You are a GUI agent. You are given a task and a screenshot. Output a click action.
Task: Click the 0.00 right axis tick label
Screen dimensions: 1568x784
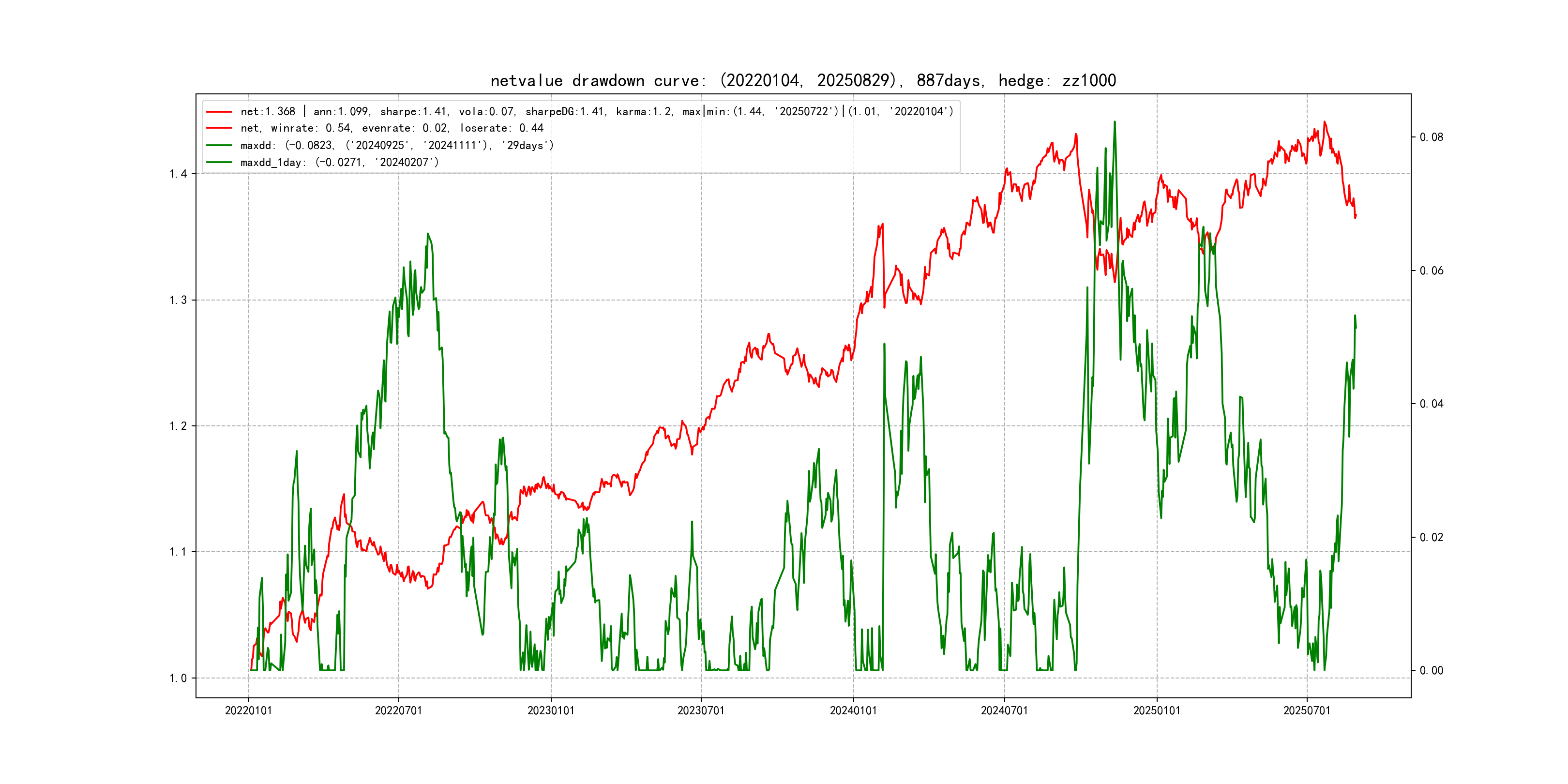[1431, 670]
